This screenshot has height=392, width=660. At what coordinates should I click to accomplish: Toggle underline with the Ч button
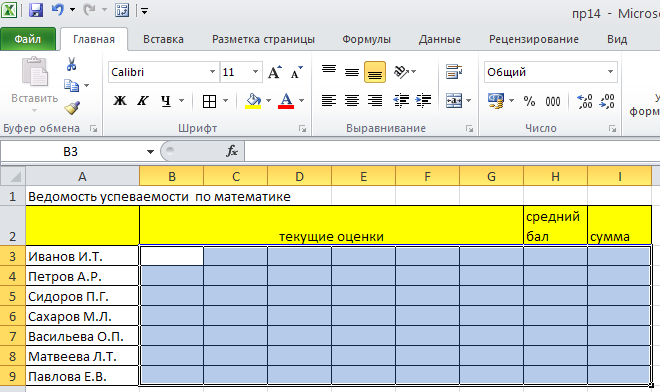coord(166,101)
